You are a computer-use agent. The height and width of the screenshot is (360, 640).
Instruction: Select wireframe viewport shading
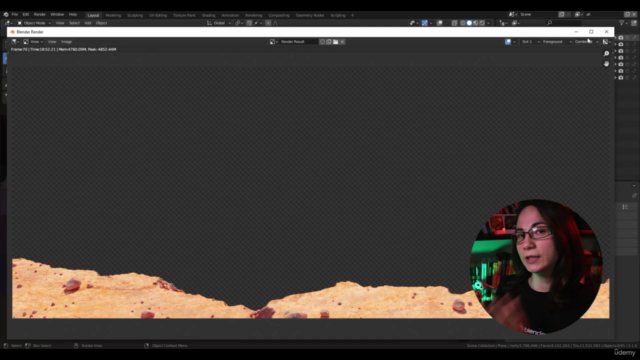(462, 23)
